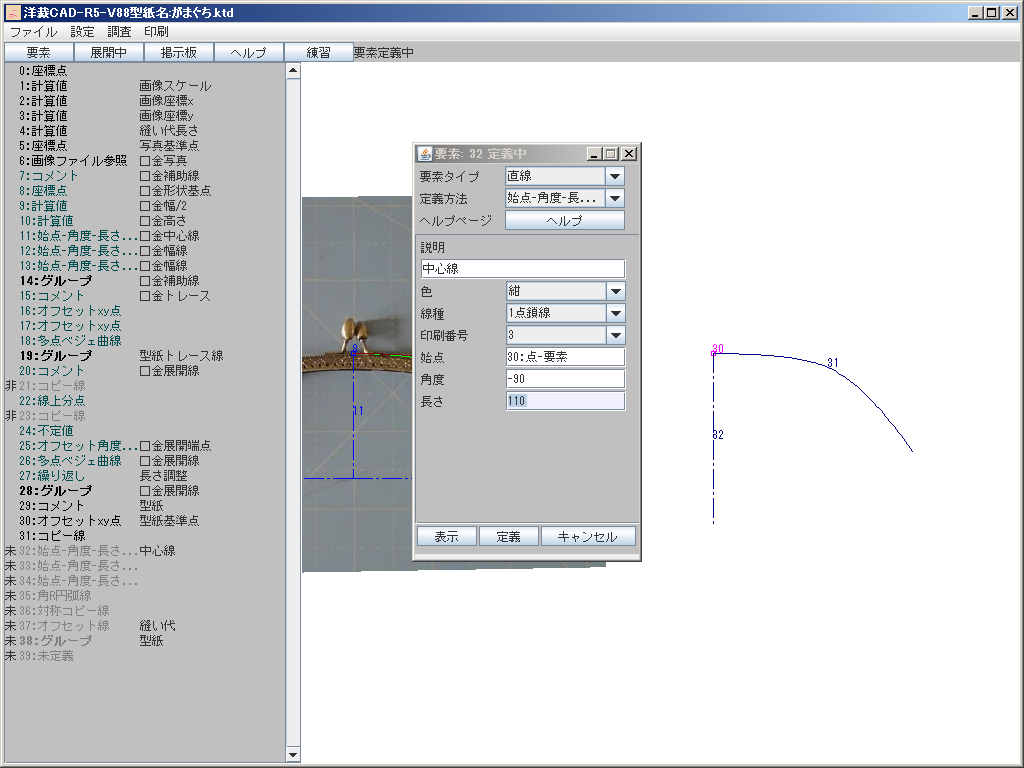Click the 角度 field showing -90
Screen dimensions: 1024x768
pos(565,379)
